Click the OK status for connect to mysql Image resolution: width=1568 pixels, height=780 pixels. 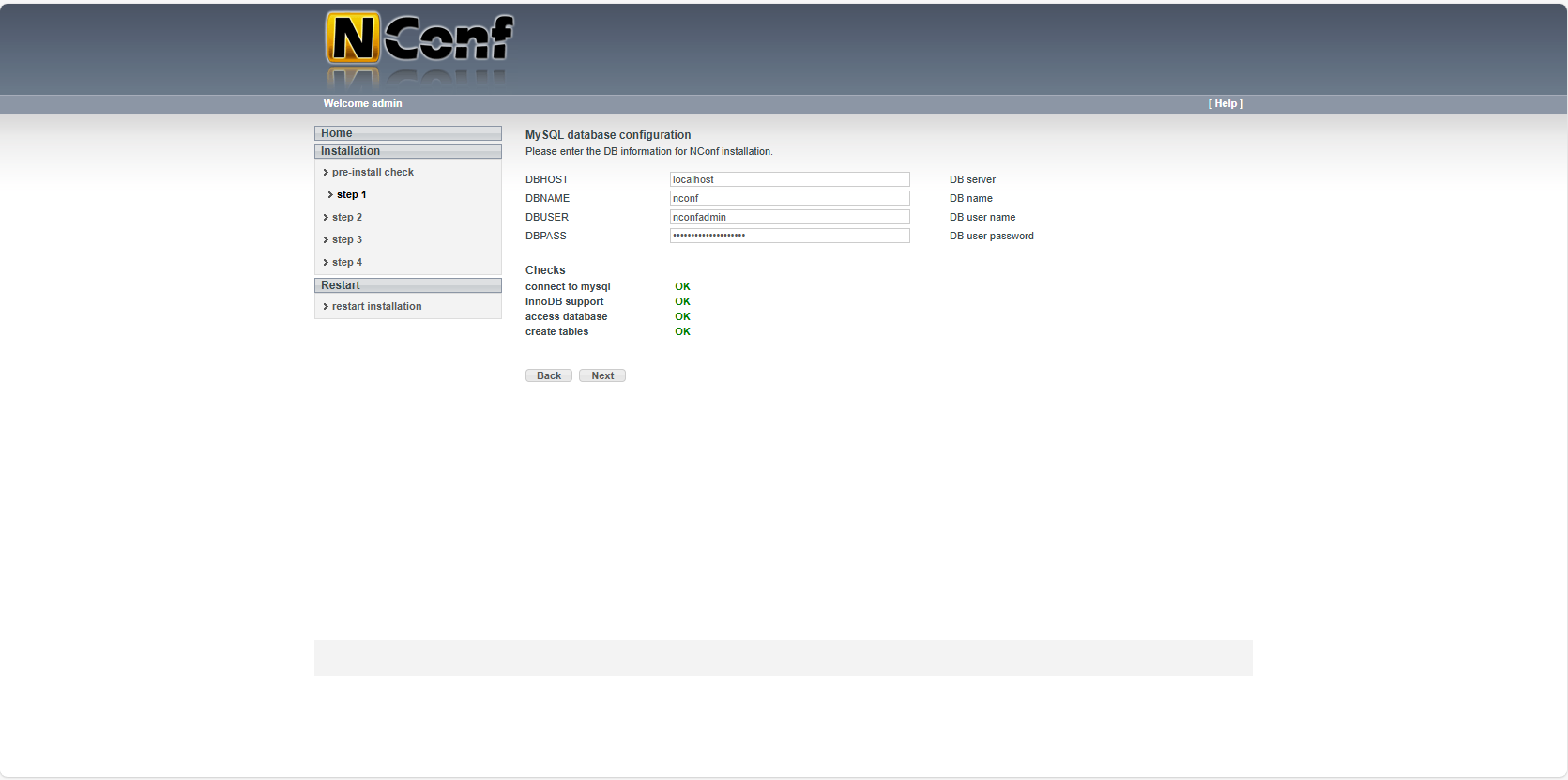pyautogui.click(x=682, y=287)
